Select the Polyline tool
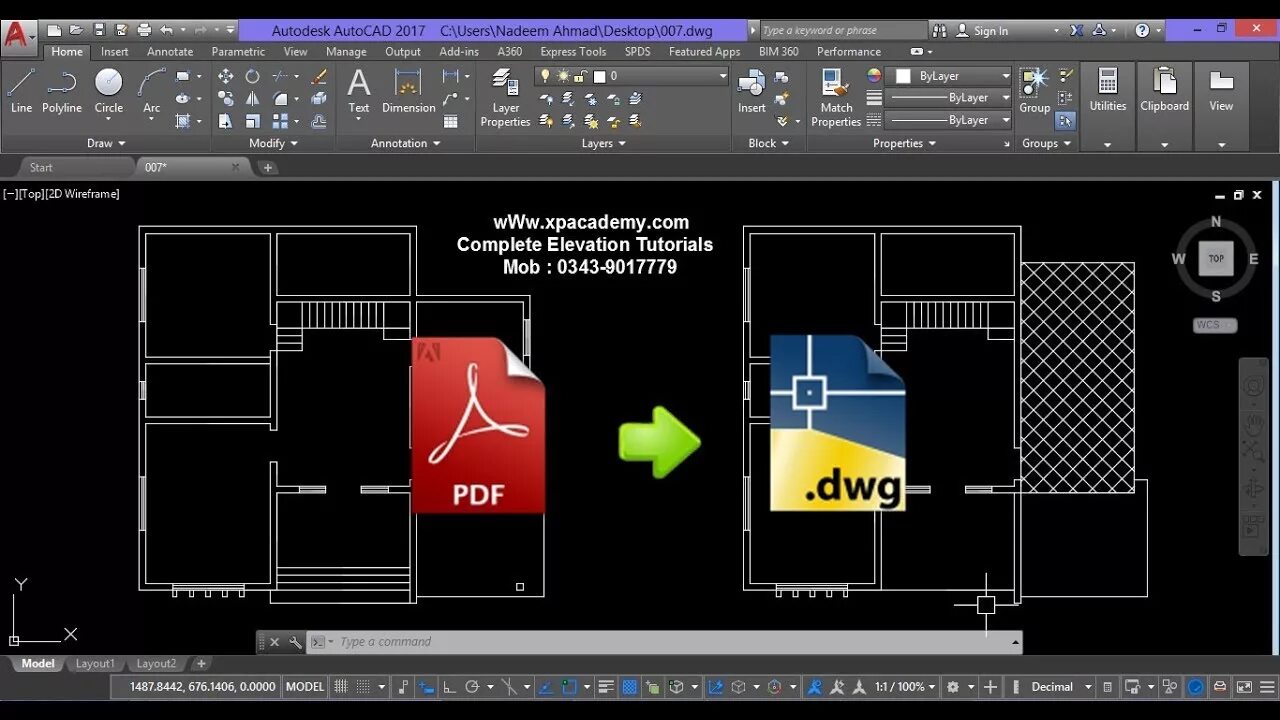Viewport: 1280px width, 720px height. [x=62, y=90]
